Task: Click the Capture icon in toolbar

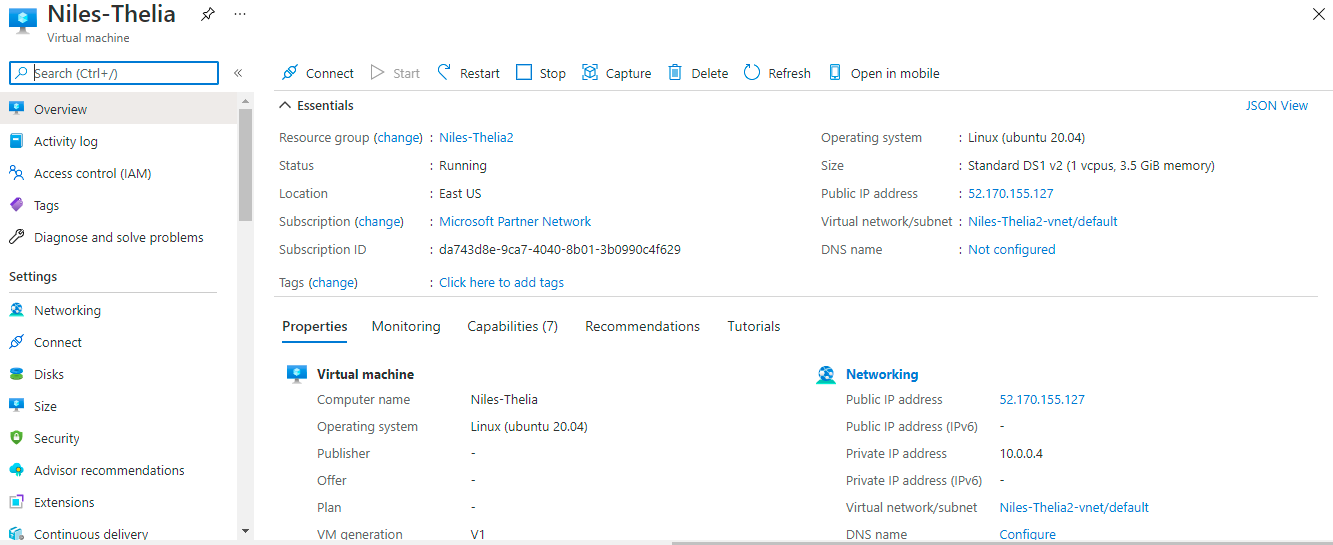Action: [x=590, y=73]
